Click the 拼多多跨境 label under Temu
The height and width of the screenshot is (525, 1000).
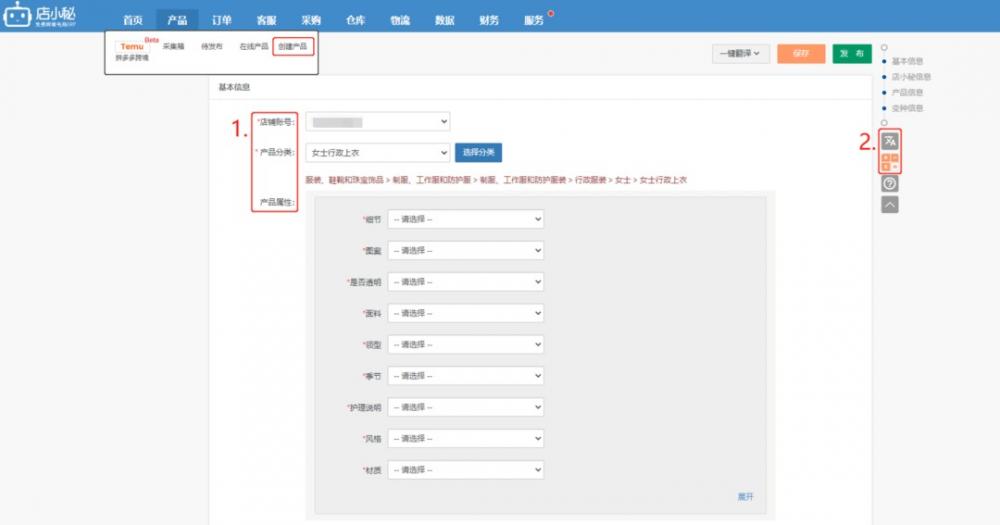click(132, 58)
